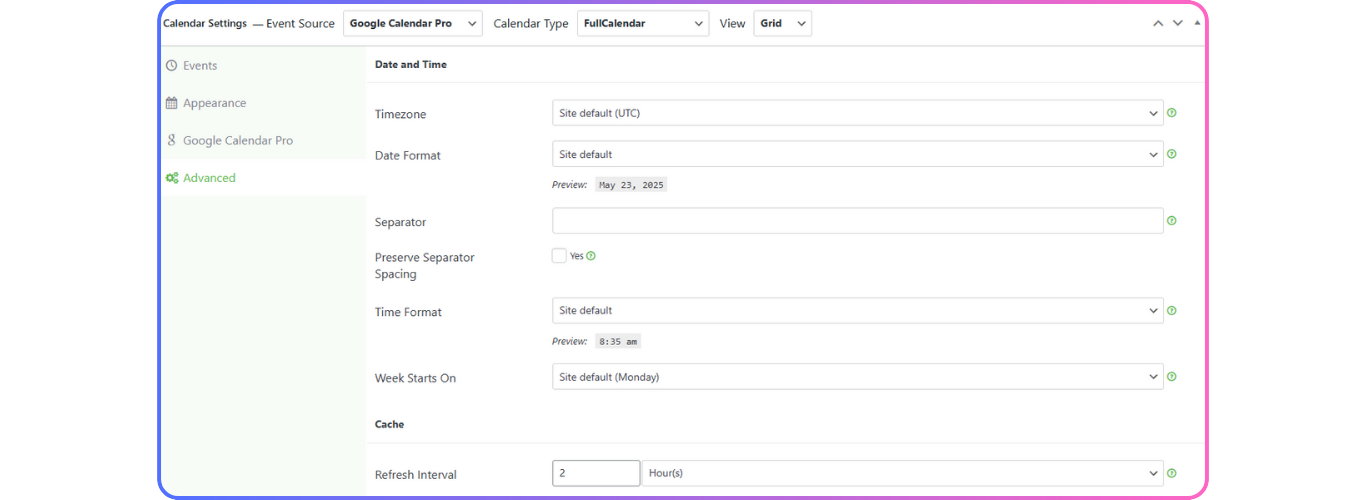Click the Timezone label

400,114
